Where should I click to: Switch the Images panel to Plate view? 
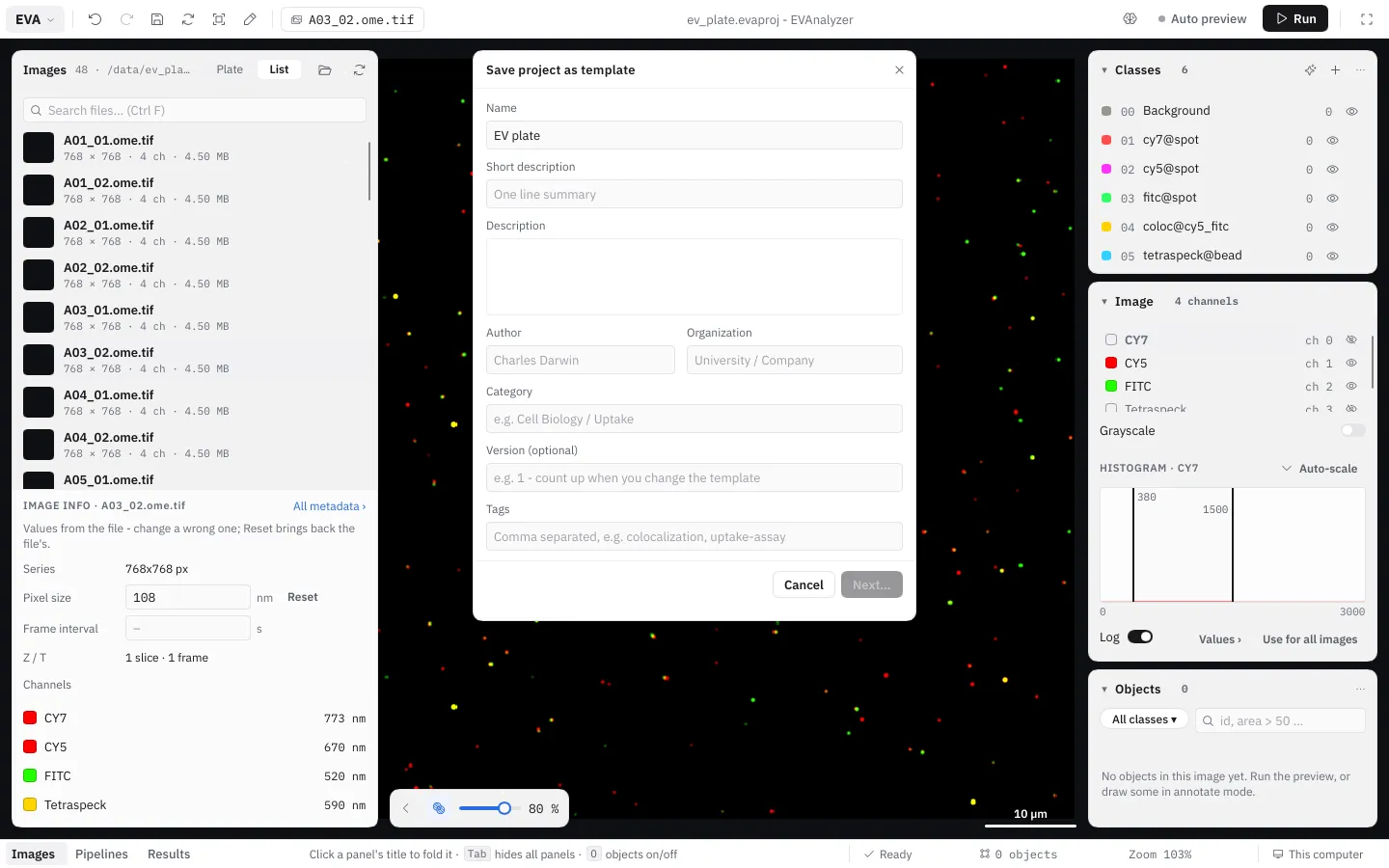tap(230, 69)
